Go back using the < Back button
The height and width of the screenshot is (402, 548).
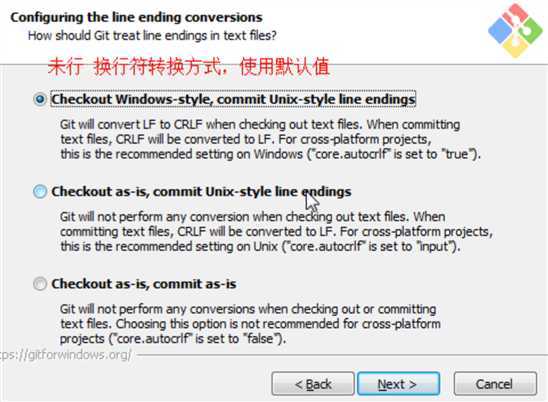(313, 384)
